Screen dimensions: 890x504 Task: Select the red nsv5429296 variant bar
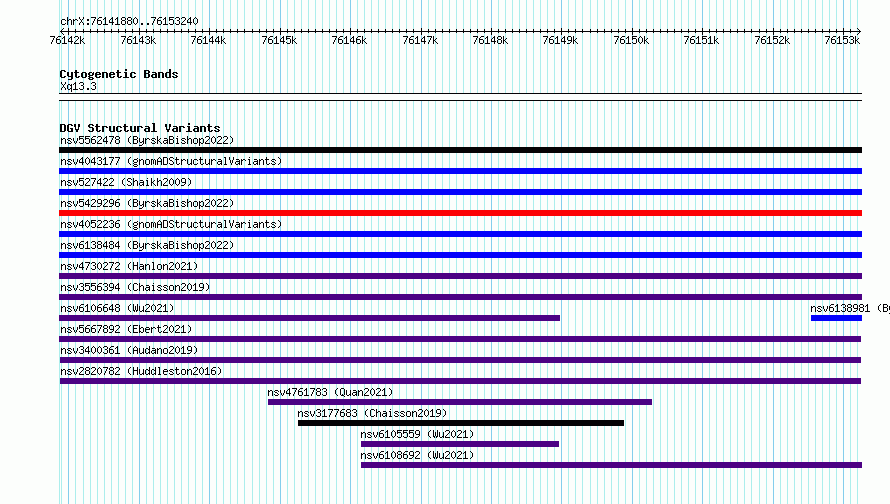pyautogui.click(x=460, y=213)
